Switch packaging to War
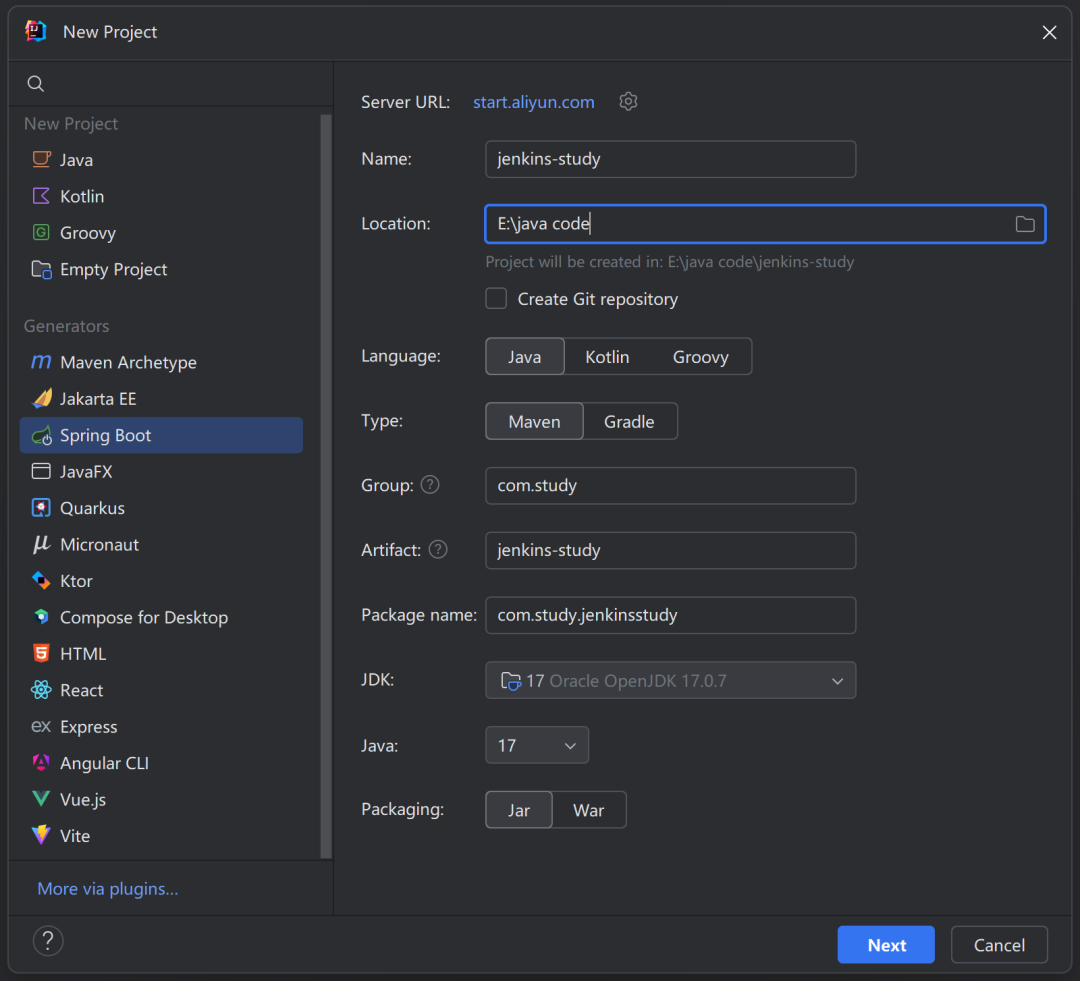Image resolution: width=1080 pixels, height=981 pixels. [x=588, y=810]
